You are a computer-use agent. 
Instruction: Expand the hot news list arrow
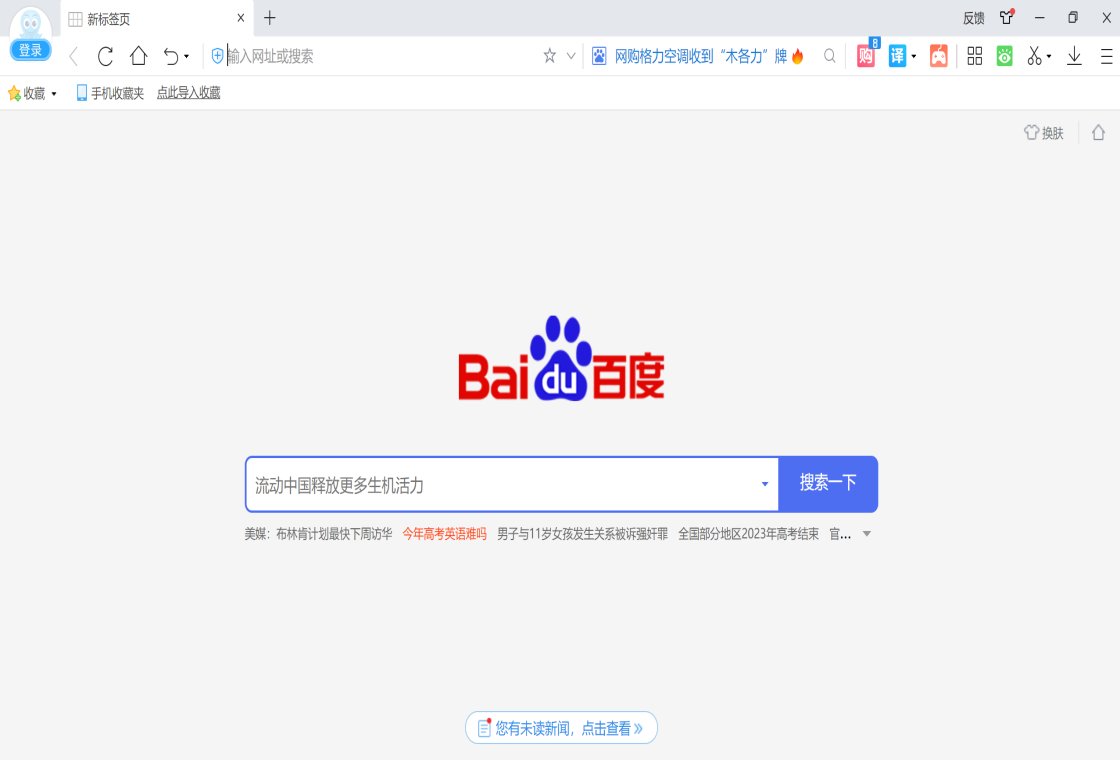pyautogui.click(x=866, y=534)
